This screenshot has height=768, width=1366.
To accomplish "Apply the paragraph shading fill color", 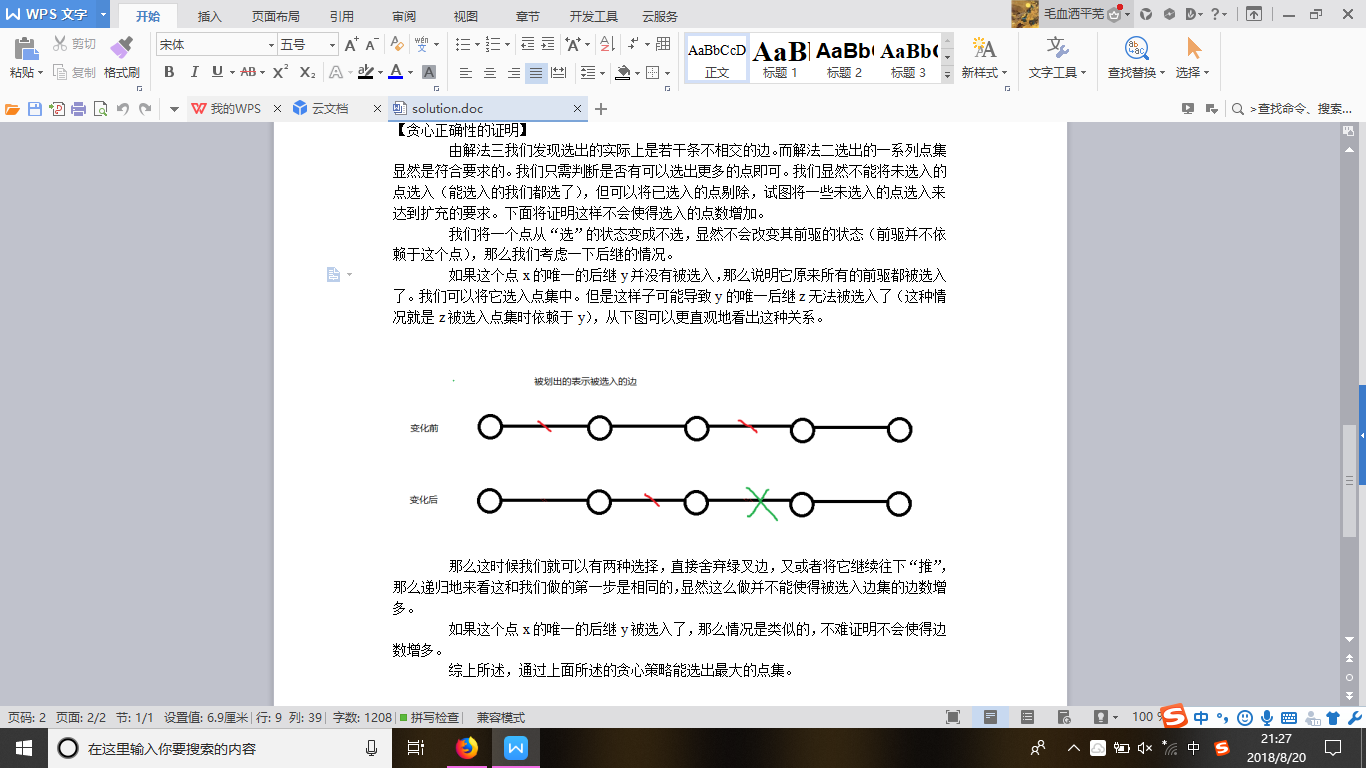I will 623,73.
